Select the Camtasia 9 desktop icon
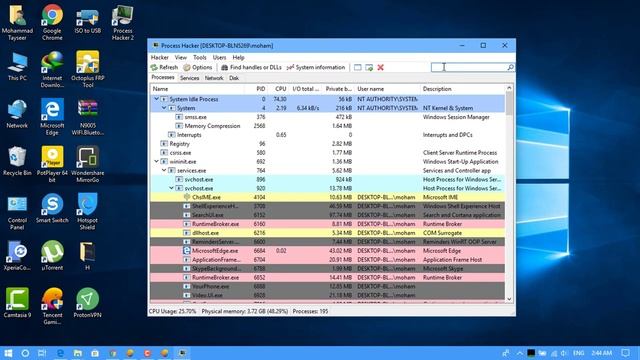Viewport: 640px width, 360px height. (x=17, y=302)
